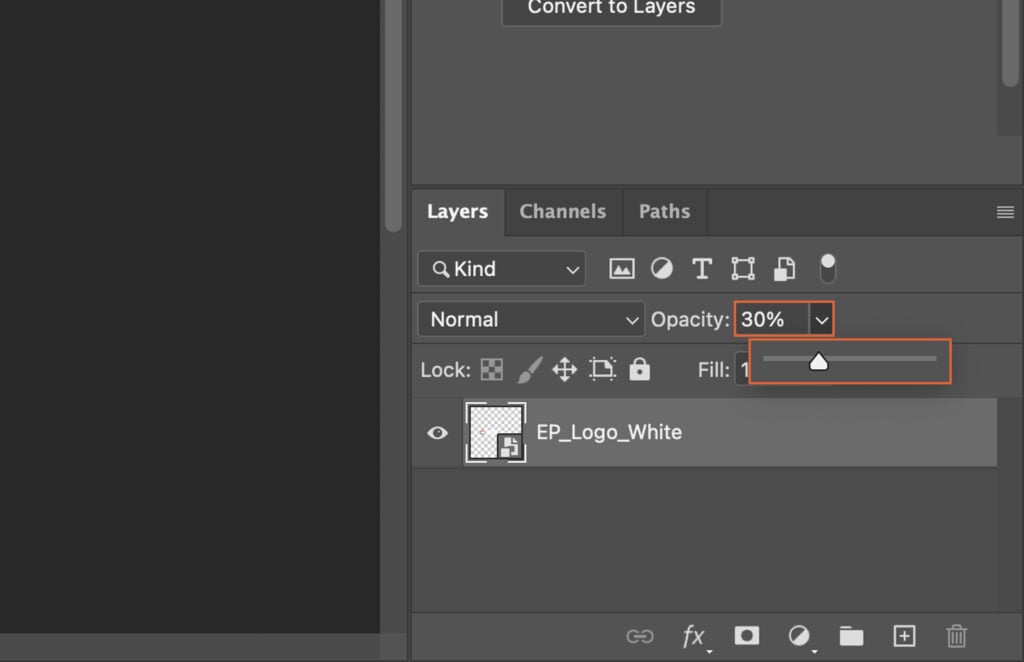The height and width of the screenshot is (662, 1024).
Task: Filter for type layers
Action: tap(702, 268)
